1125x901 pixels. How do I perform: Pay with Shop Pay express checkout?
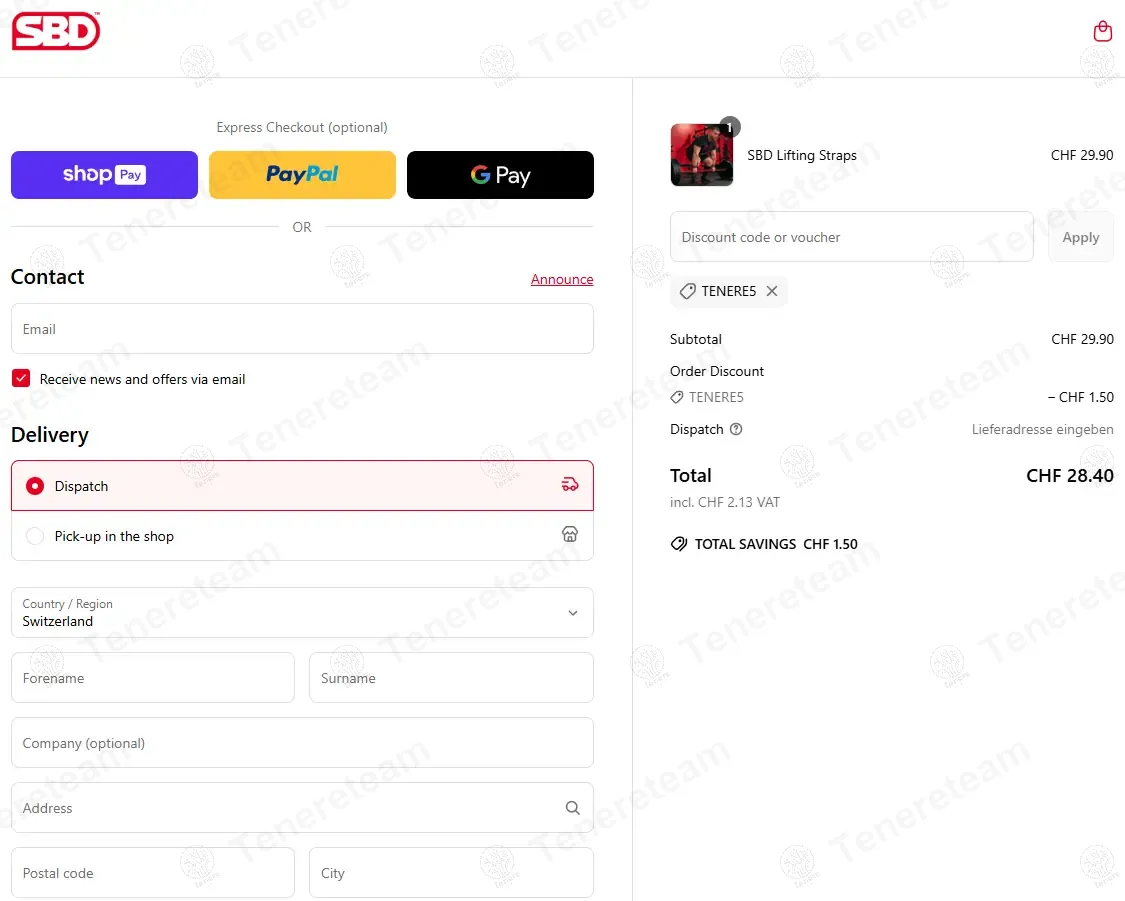[104, 175]
